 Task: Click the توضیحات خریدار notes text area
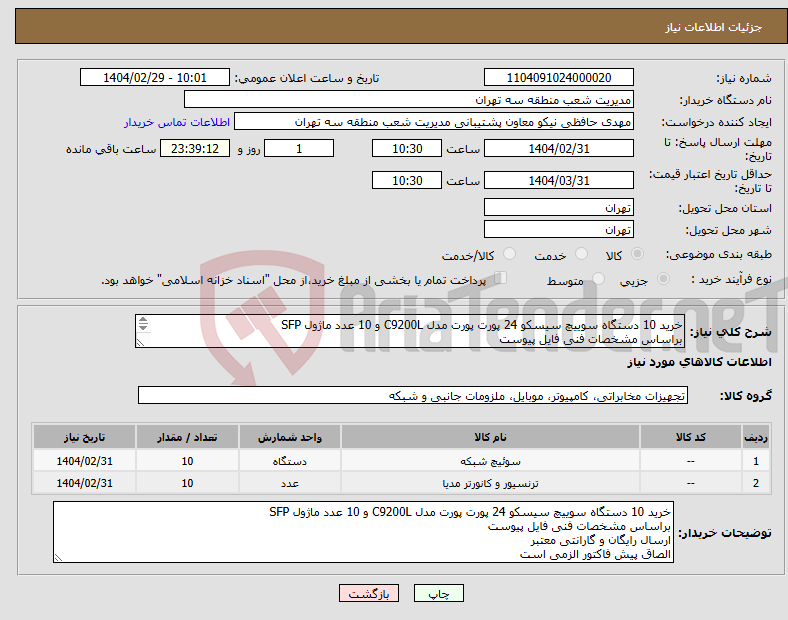363,532
